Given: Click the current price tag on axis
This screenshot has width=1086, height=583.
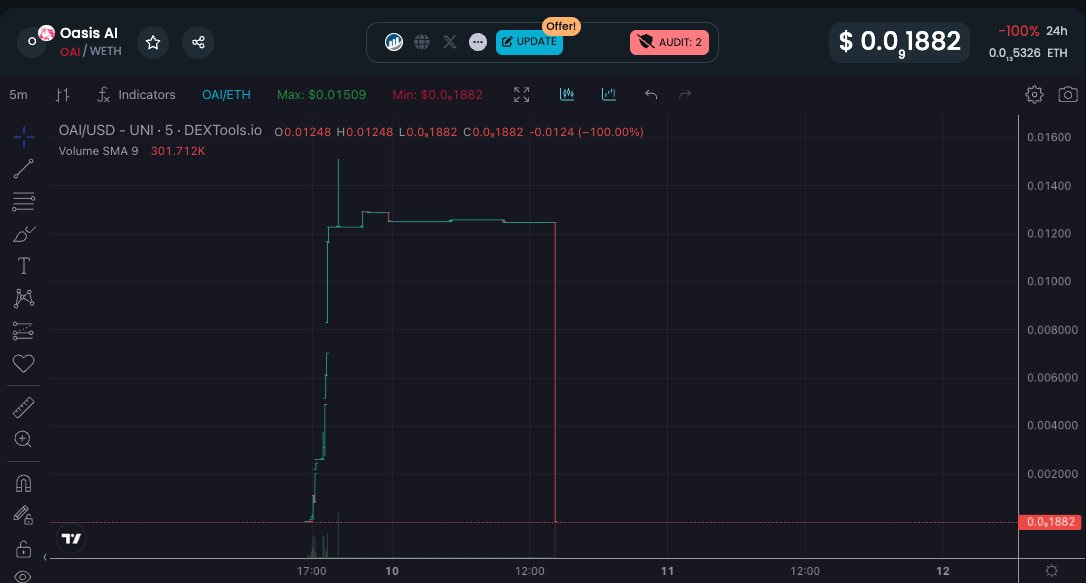Looking at the screenshot, I should (x=1050, y=522).
